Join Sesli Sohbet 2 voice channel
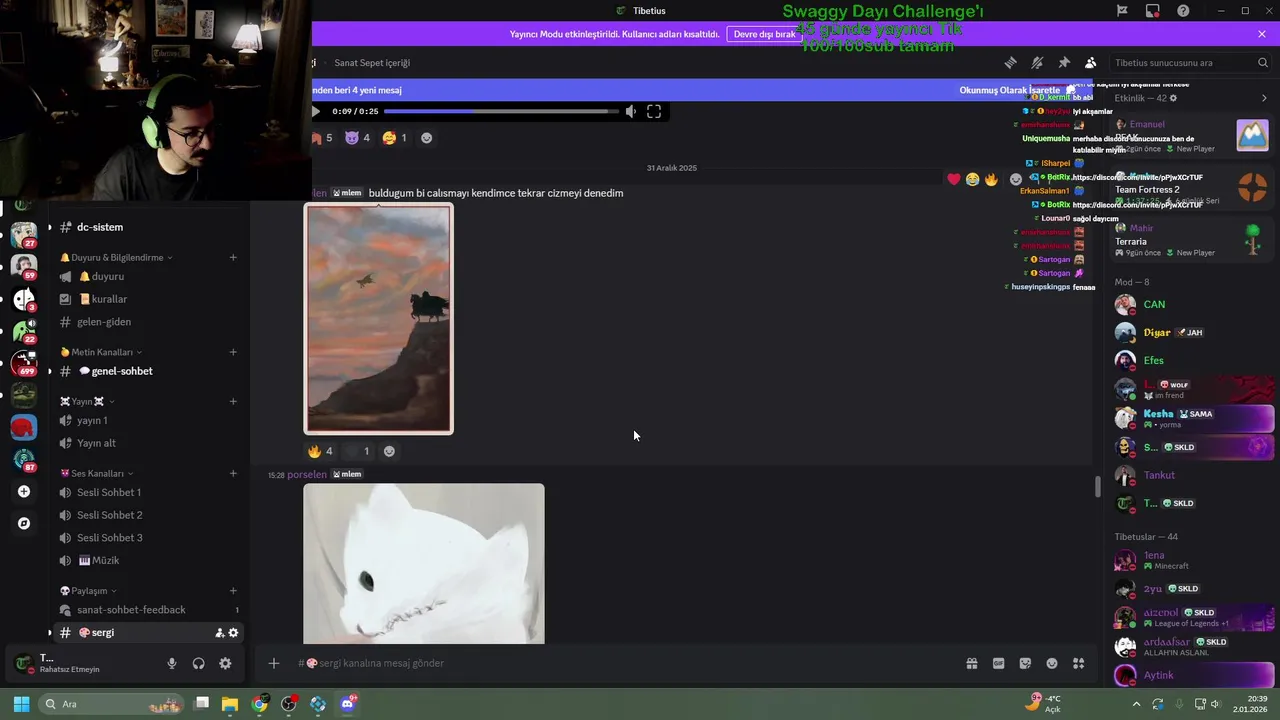The height and width of the screenshot is (720, 1280). click(x=109, y=515)
